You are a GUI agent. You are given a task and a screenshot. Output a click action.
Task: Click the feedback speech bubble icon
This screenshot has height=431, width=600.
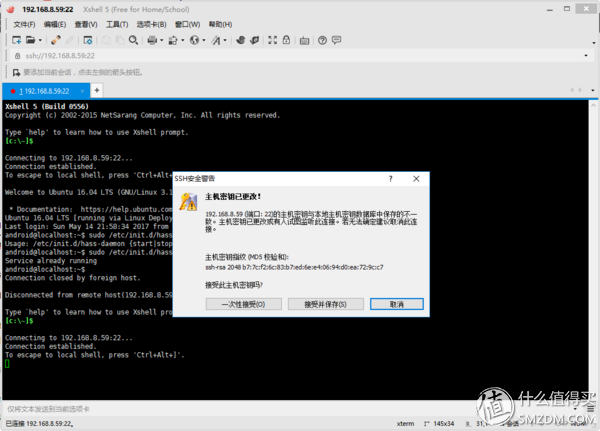click(x=336, y=40)
